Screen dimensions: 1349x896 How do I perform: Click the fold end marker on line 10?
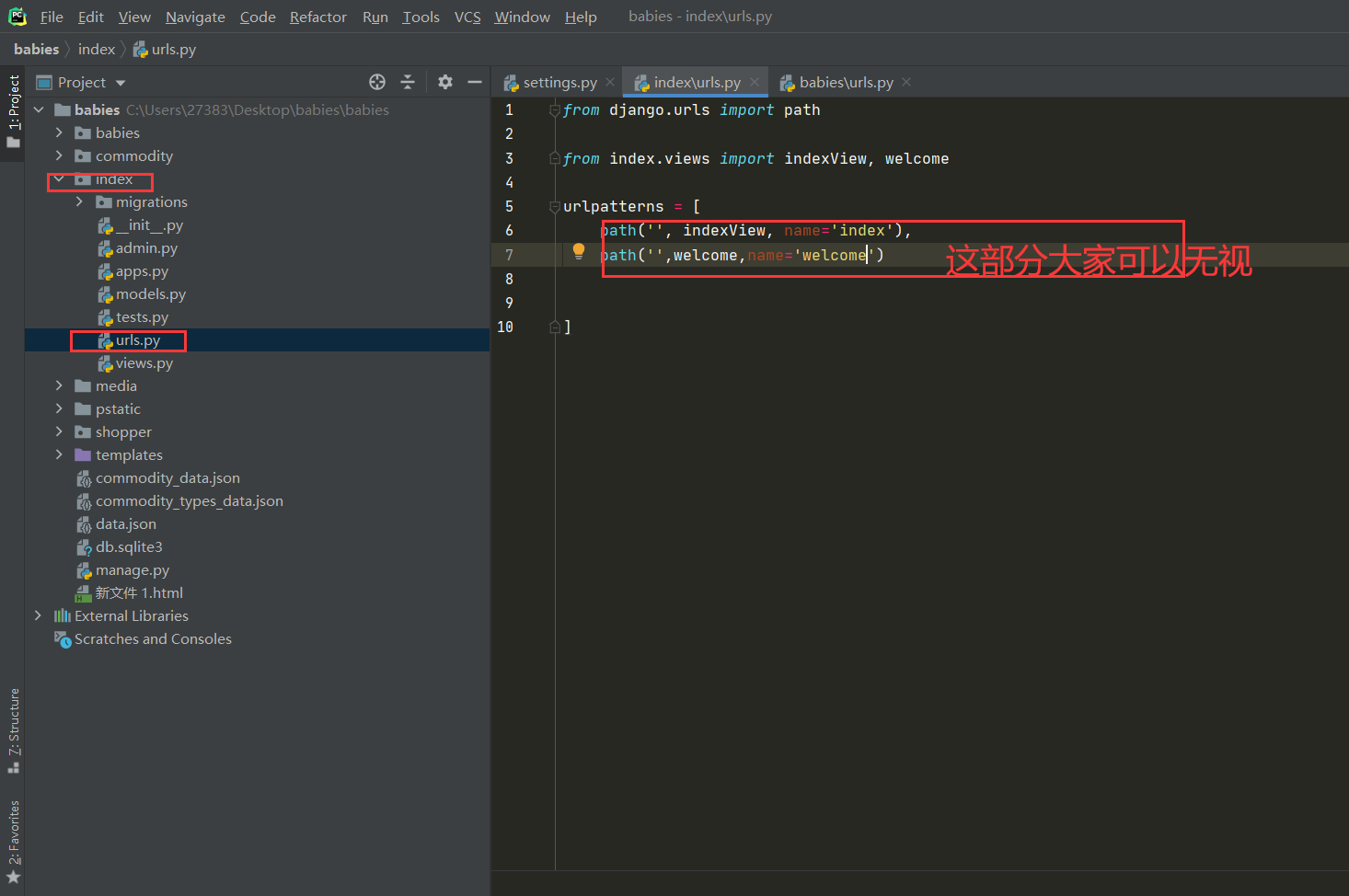click(x=554, y=327)
